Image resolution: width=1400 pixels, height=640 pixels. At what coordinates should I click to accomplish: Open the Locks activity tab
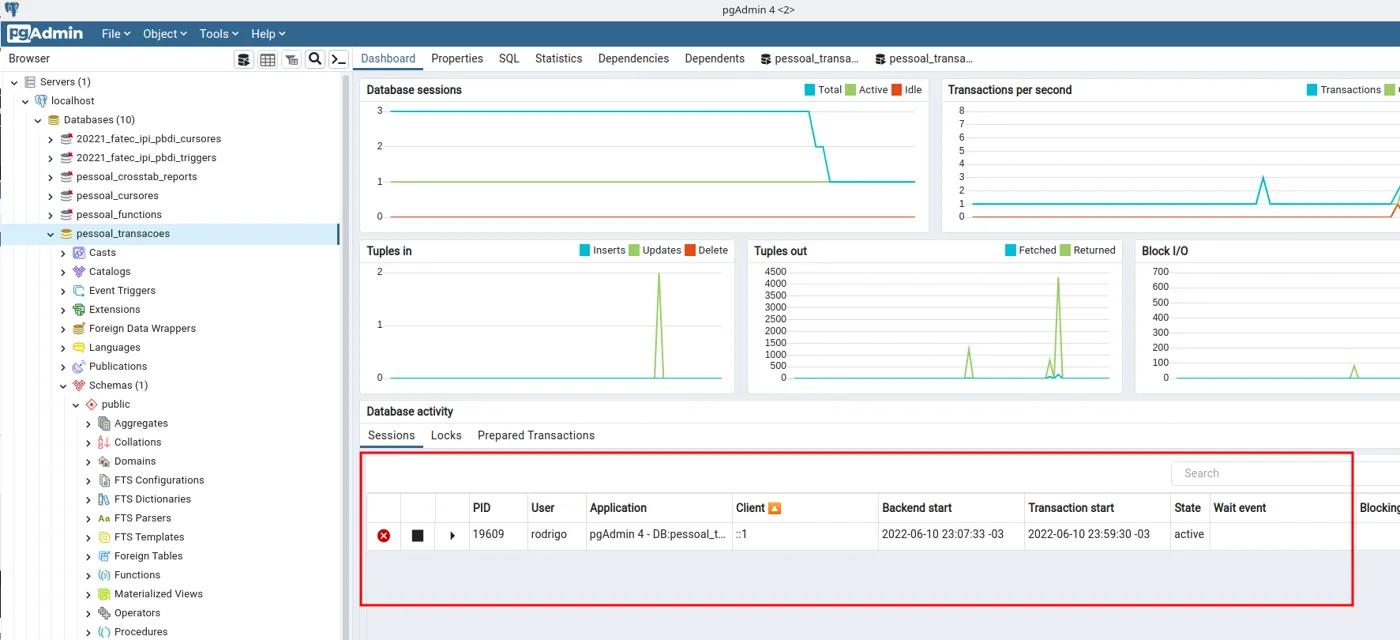click(x=446, y=436)
